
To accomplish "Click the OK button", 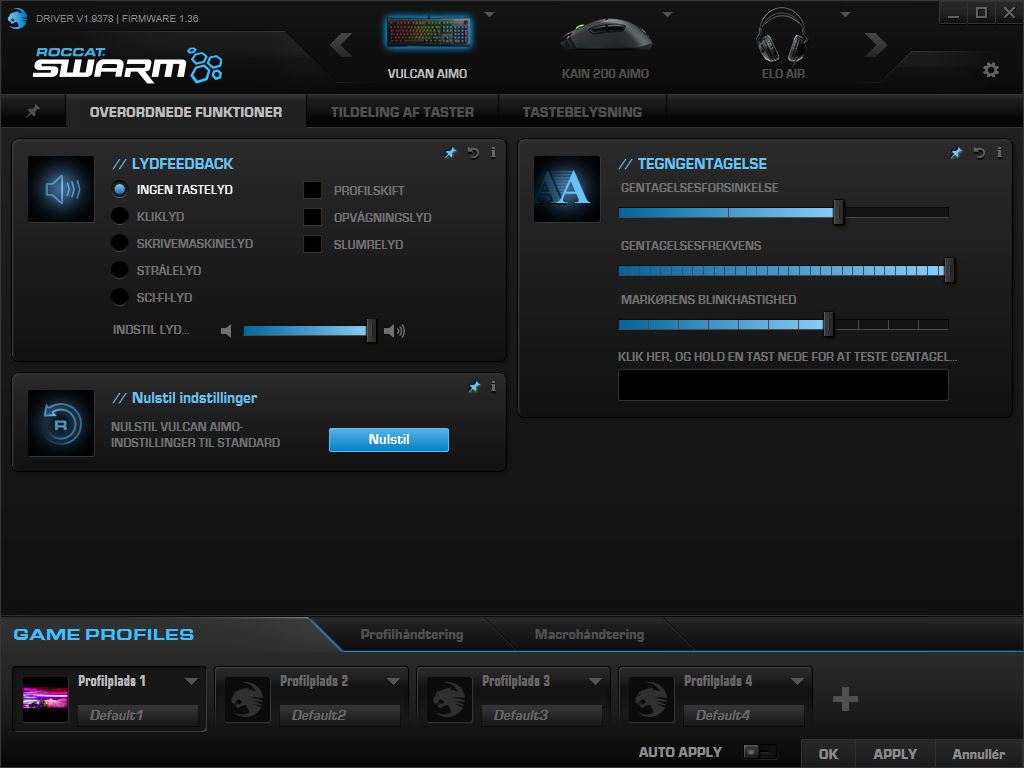I will click(828, 754).
